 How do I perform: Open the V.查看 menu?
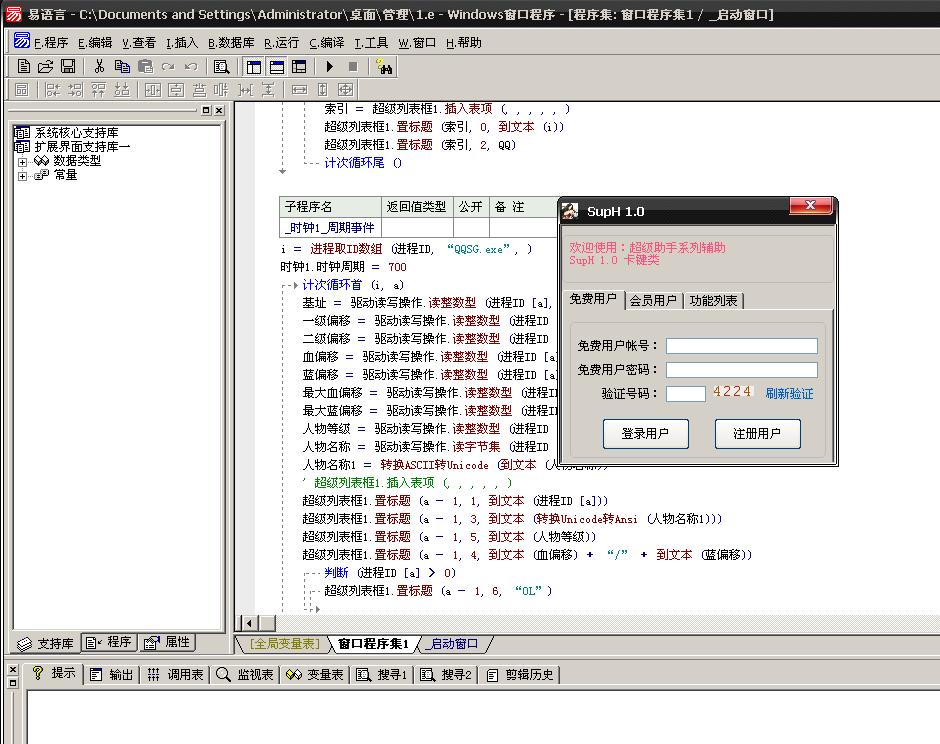tap(139, 43)
